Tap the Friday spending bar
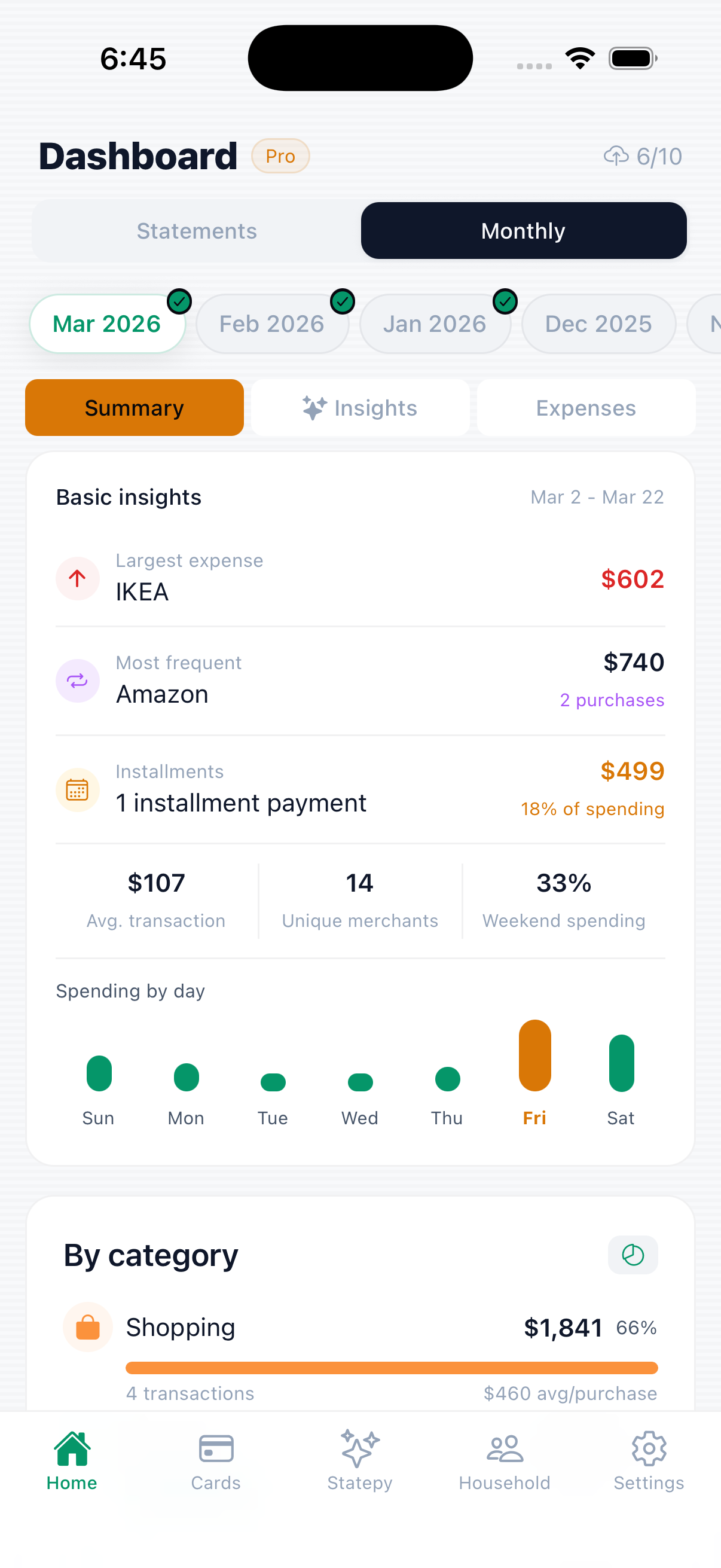Screen dimensions: 721x1568 [535, 1055]
